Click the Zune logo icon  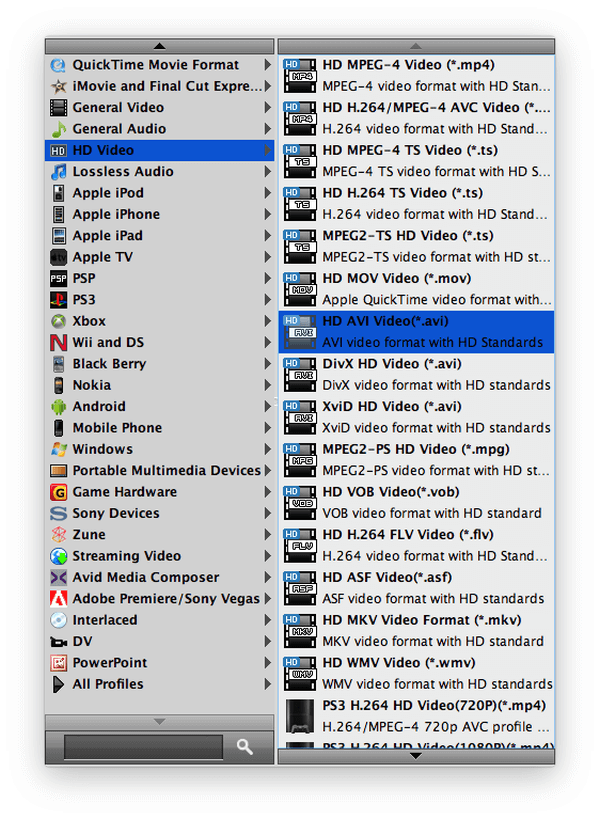coord(58,535)
